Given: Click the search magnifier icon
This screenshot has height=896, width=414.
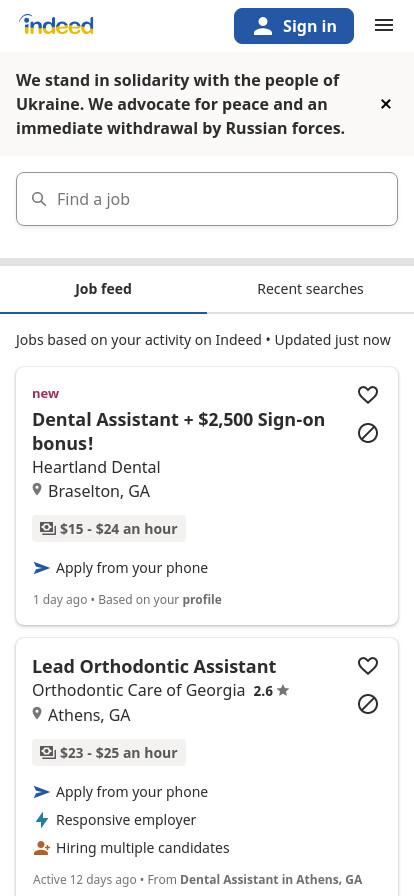Looking at the screenshot, I should [x=39, y=199].
